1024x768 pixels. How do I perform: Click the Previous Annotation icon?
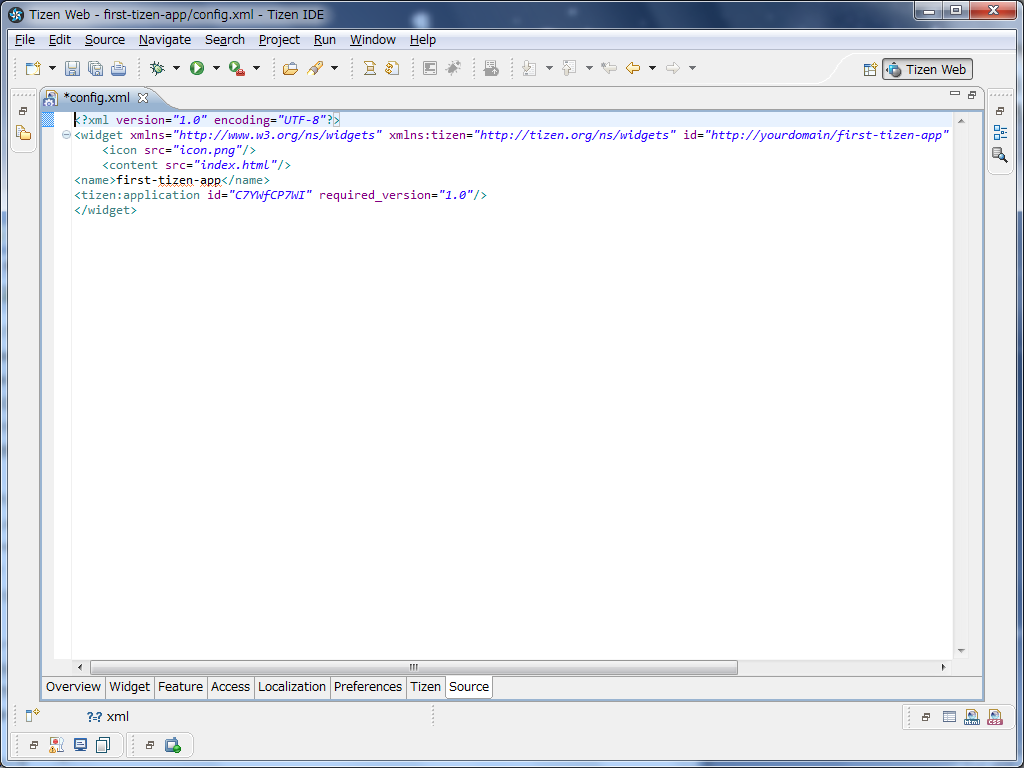569,68
